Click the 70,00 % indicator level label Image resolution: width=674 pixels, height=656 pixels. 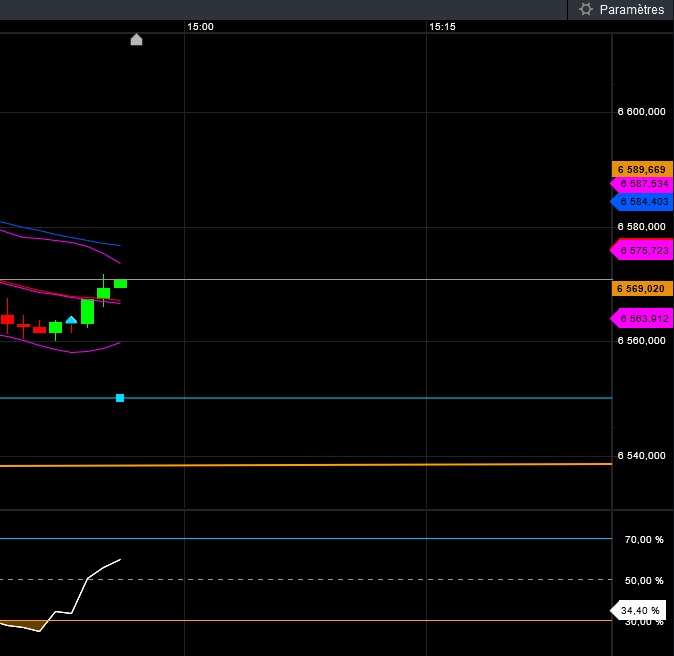pos(644,540)
